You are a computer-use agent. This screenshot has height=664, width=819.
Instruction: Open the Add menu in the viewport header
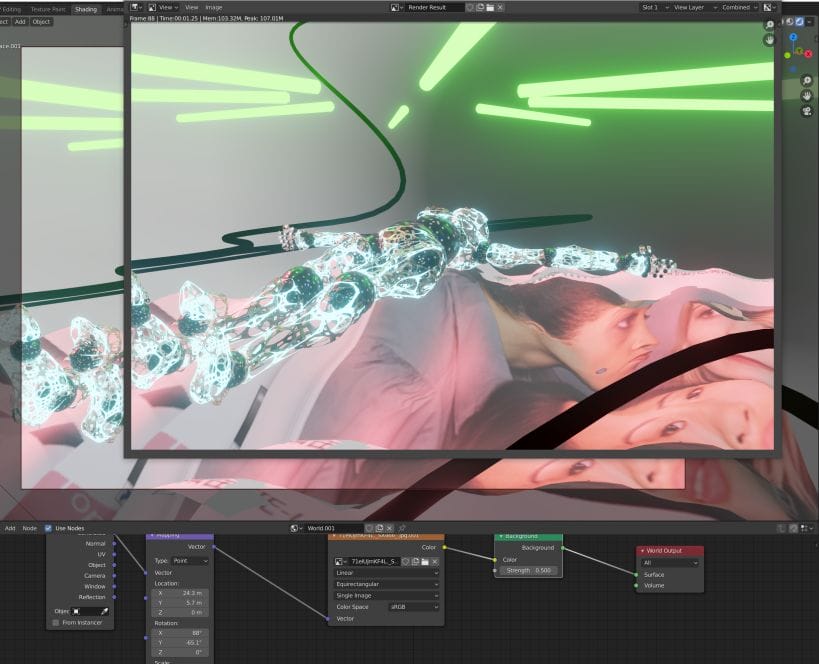coord(20,21)
